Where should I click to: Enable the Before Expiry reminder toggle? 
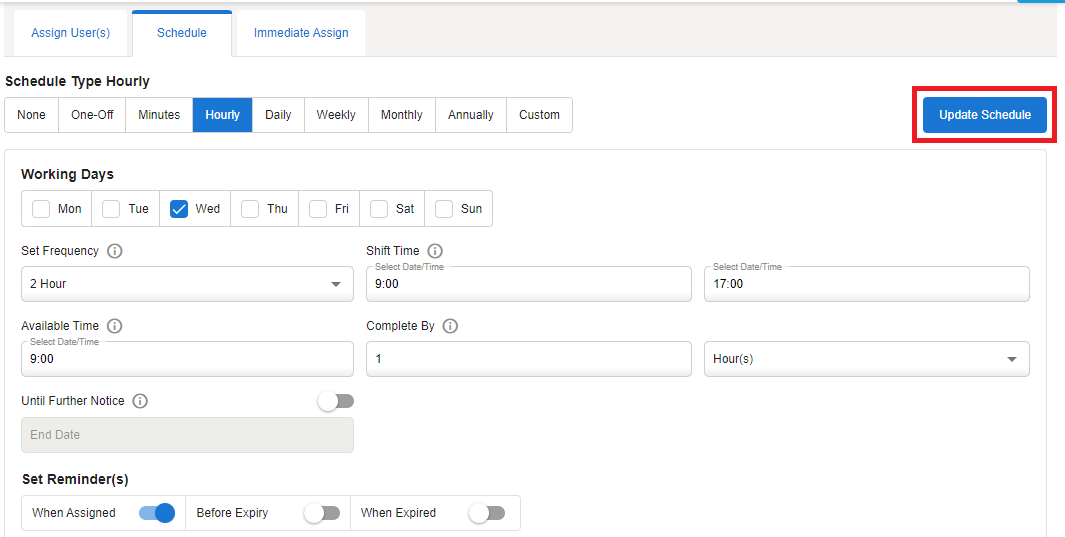pos(322,513)
